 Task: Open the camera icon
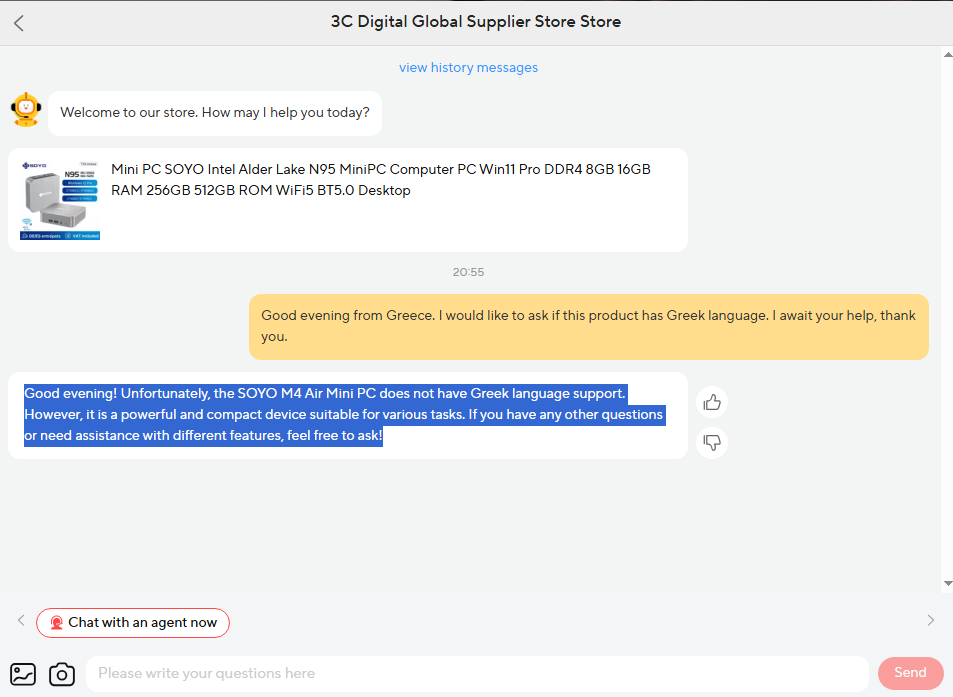click(x=62, y=674)
